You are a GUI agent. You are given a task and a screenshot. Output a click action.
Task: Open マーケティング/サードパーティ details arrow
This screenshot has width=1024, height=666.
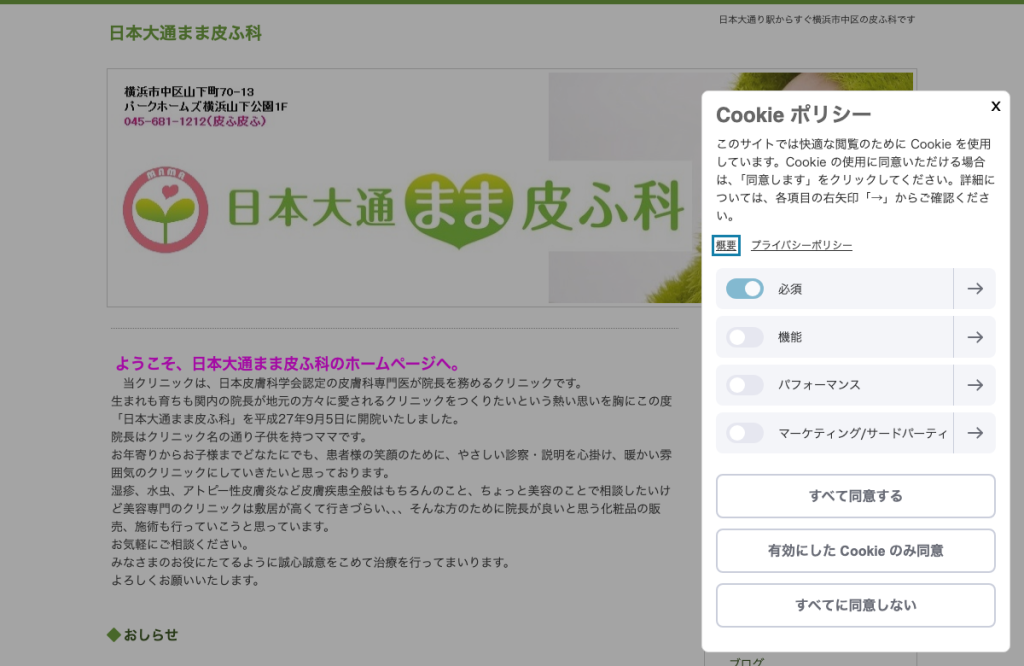click(x=975, y=433)
